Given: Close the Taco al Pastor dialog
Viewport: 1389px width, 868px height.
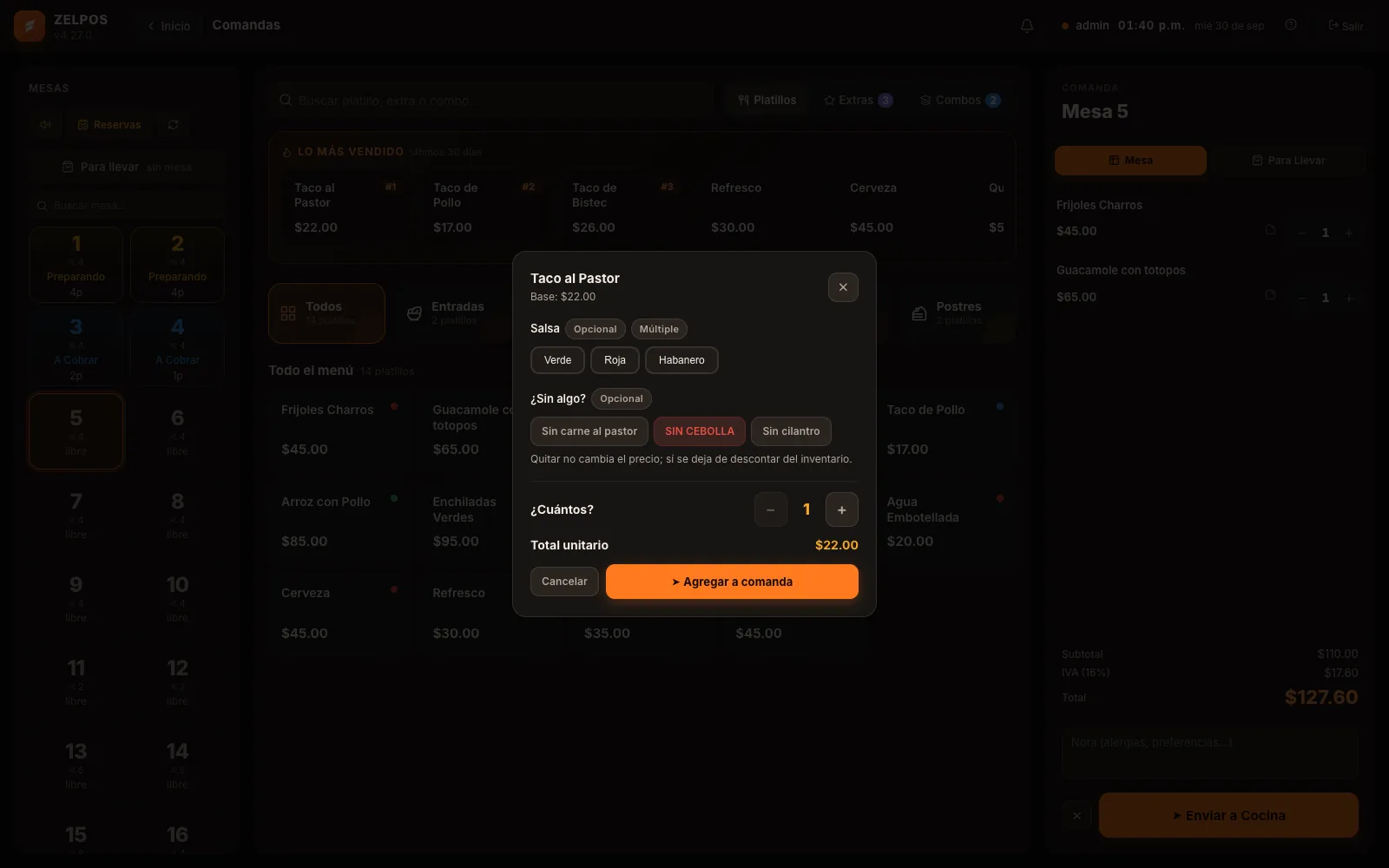Looking at the screenshot, I should pyautogui.click(x=843, y=287).
